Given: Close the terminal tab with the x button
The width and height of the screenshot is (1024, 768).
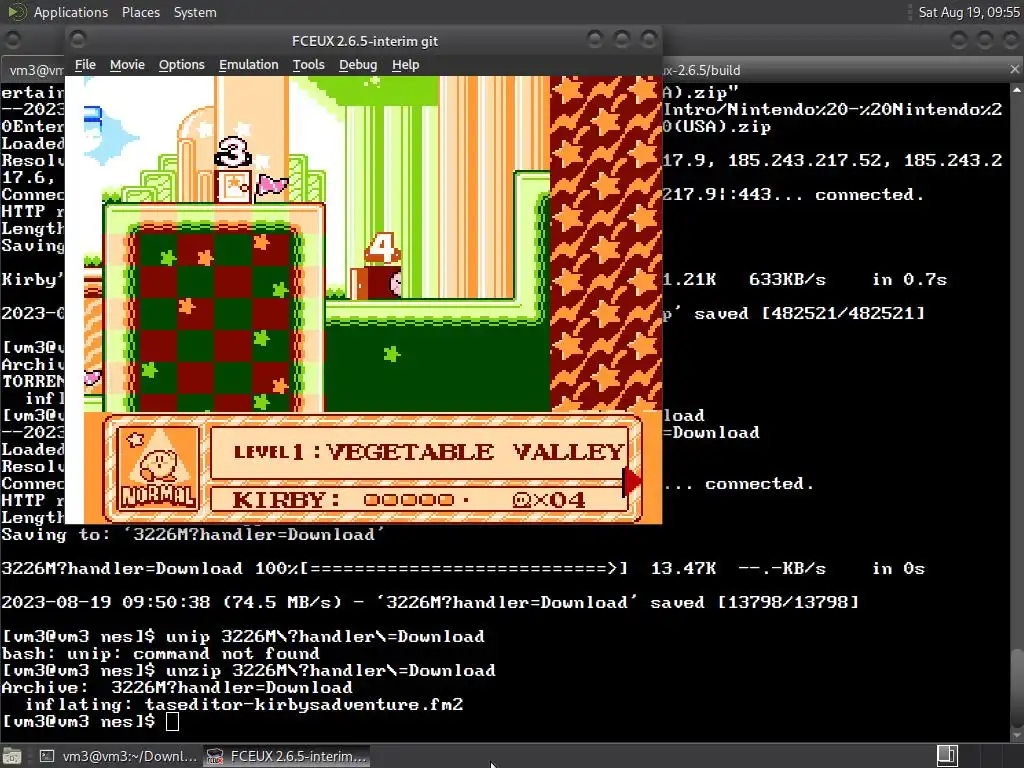Looking at the screenshot, I should pyautogui.click(x=1014, y=69).
